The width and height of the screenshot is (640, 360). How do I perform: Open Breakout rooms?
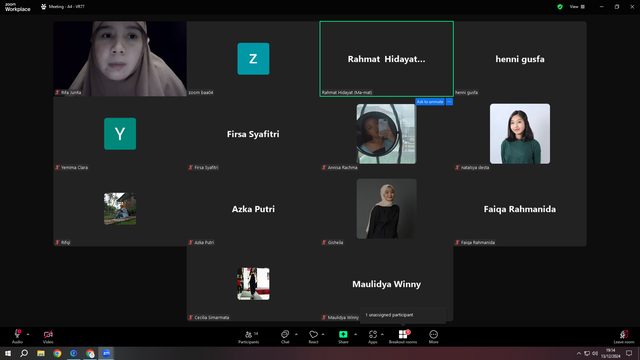click(403, 336)
